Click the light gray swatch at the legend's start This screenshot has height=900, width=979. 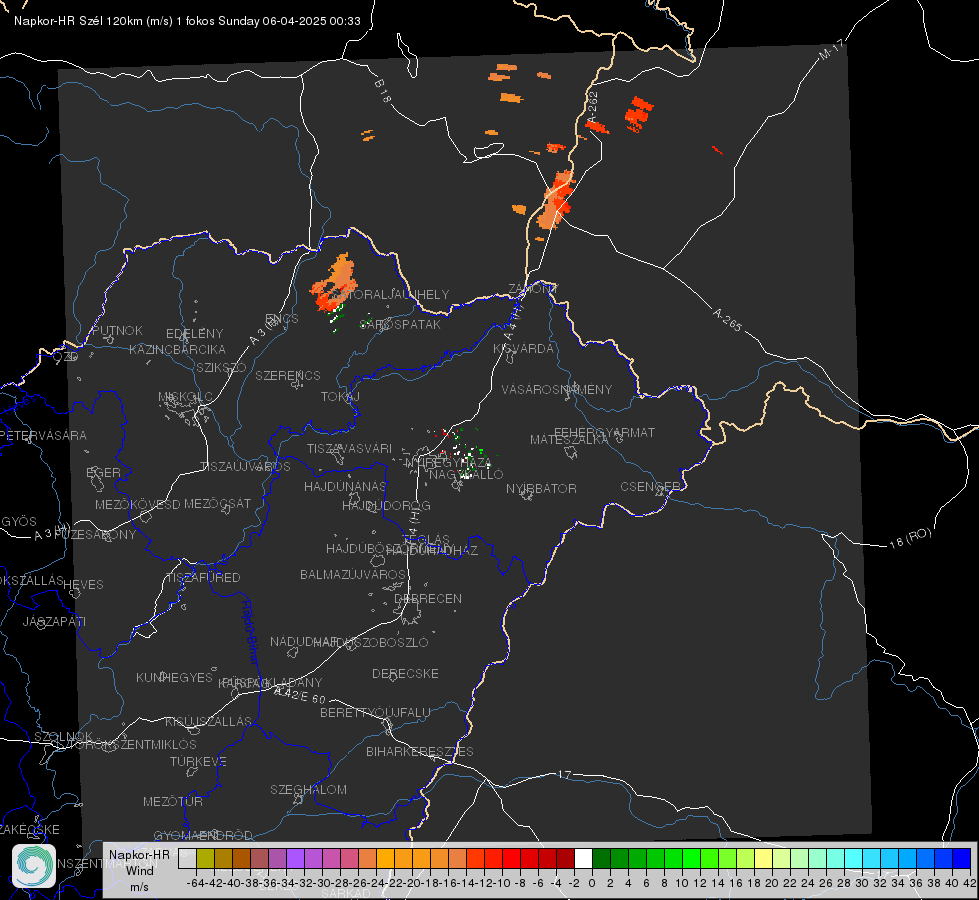tap(187, 859)
